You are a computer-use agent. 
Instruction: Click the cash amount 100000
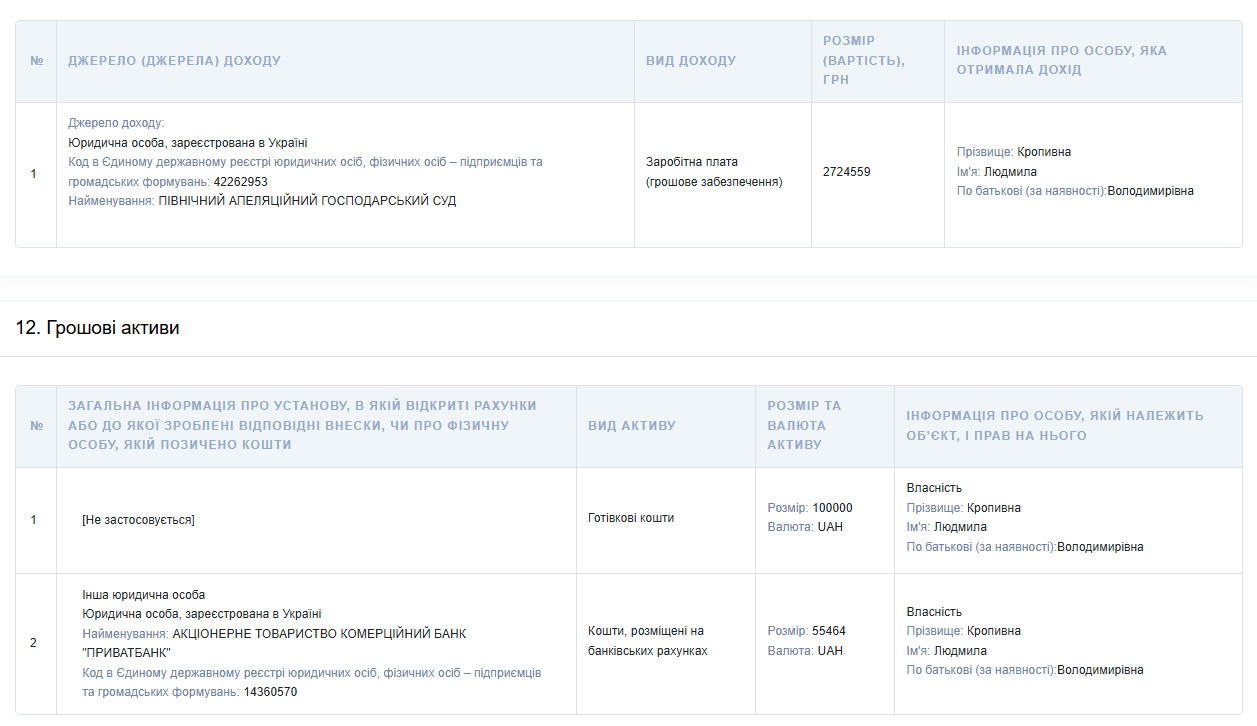(x=832, y=508)
